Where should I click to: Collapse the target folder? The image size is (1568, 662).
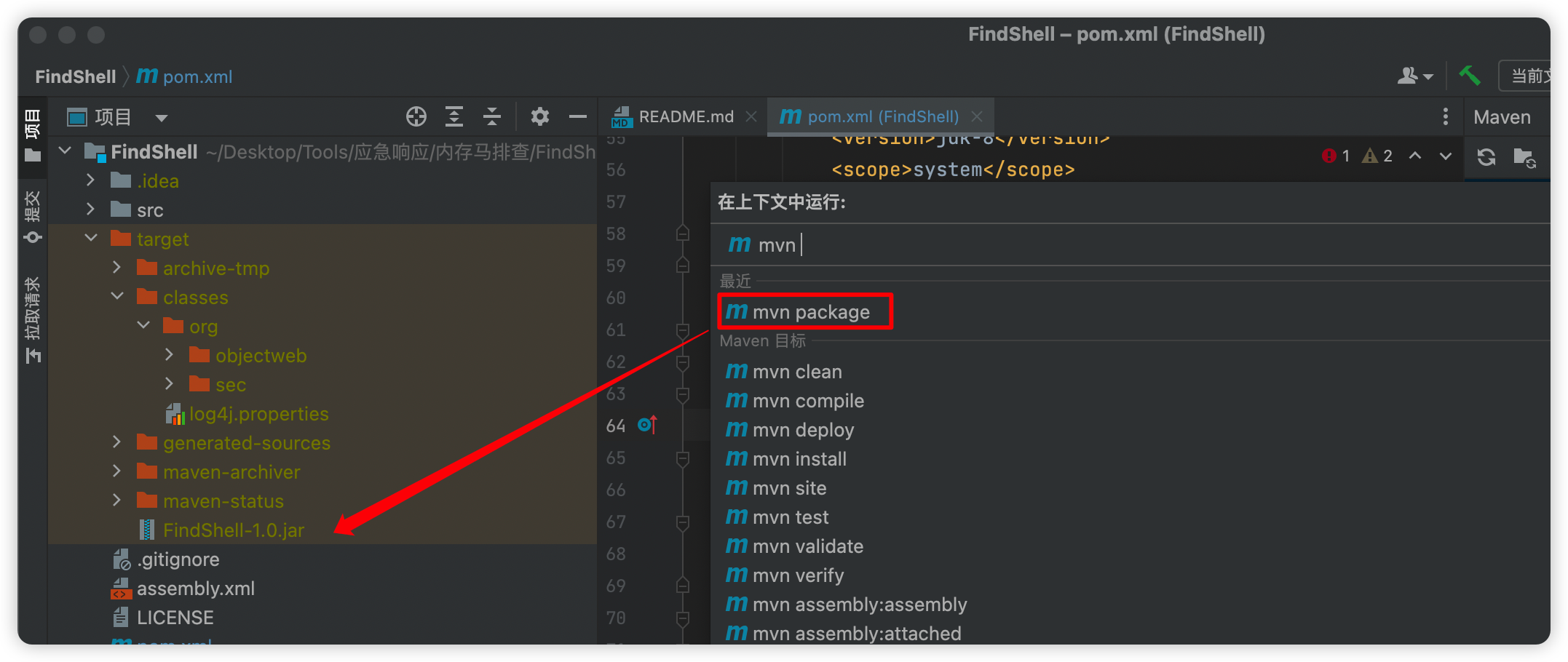91,239
